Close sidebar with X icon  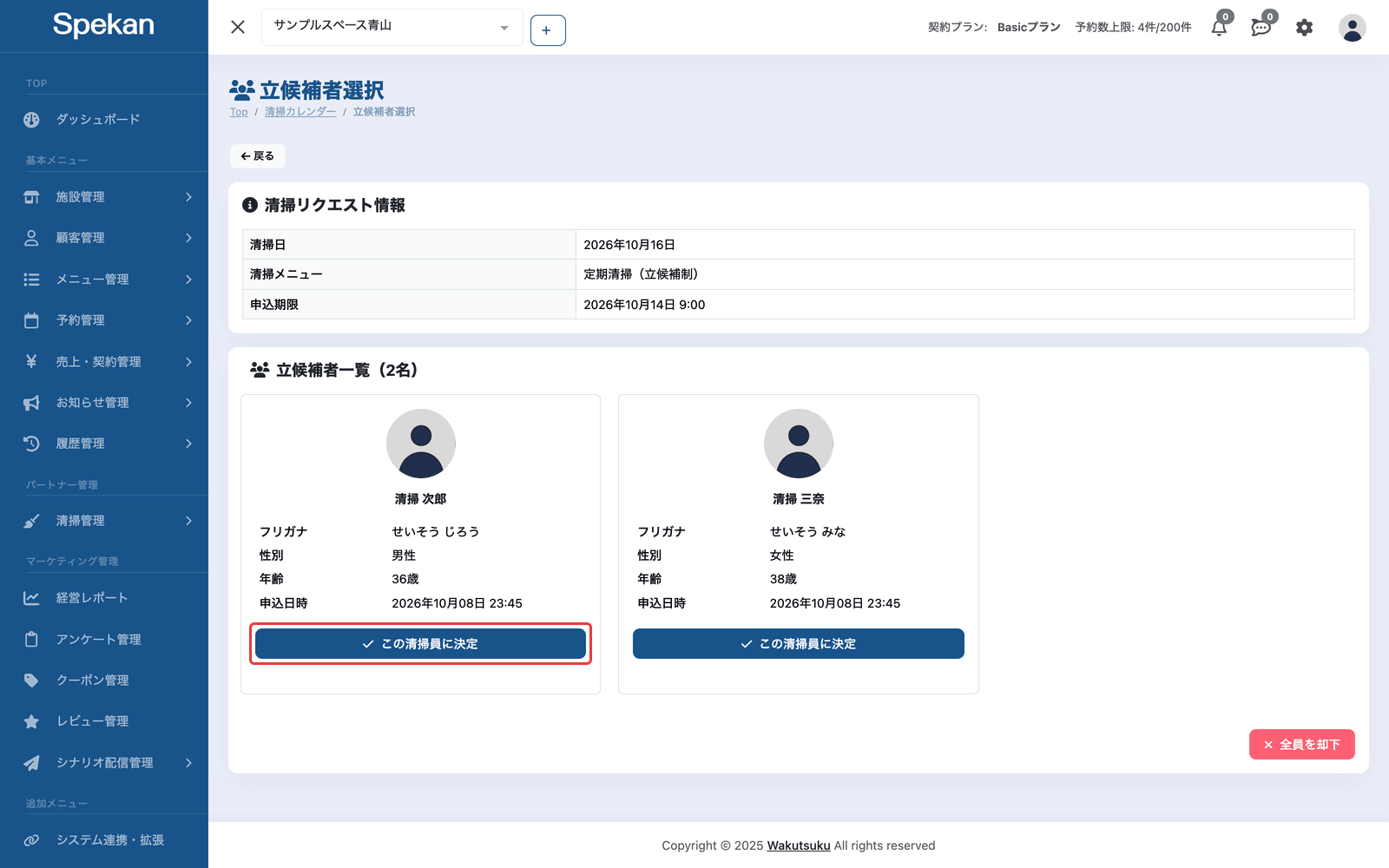coord(238,27)
